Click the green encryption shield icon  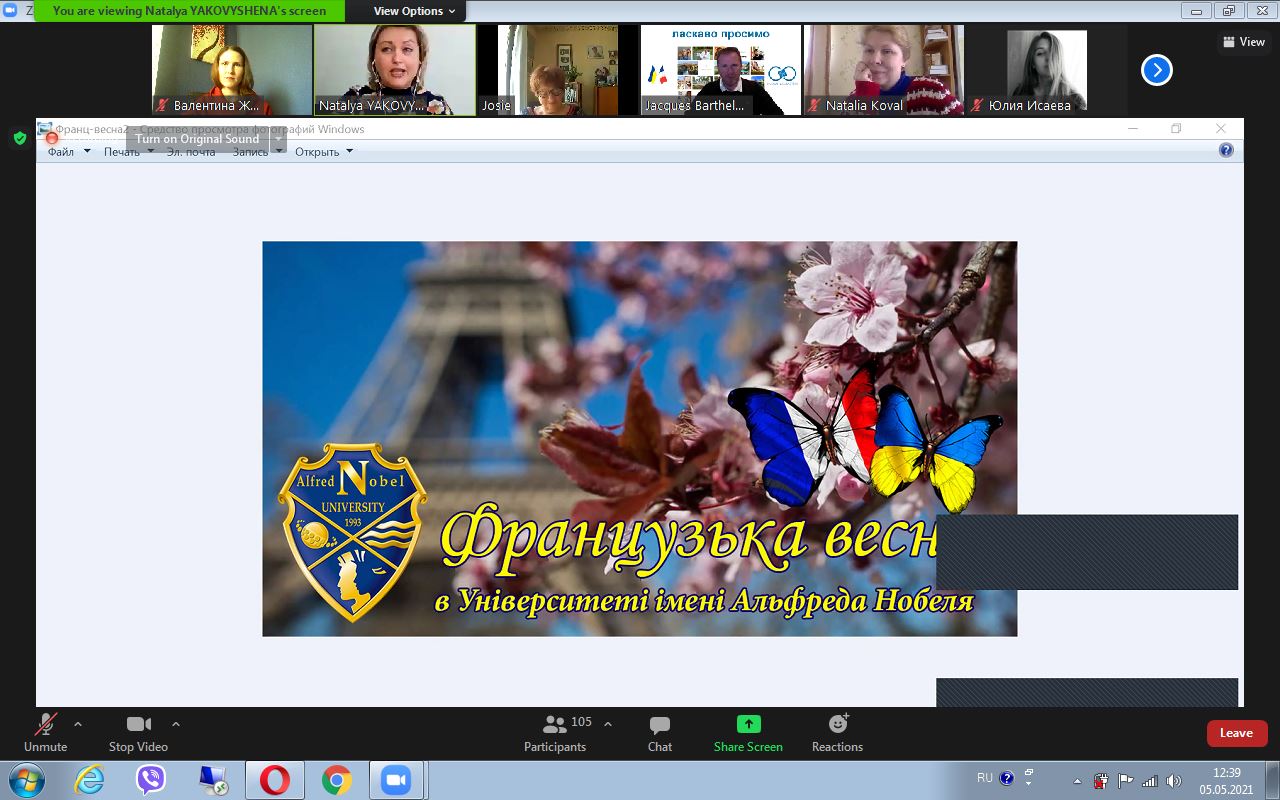[x=20, y=138]
